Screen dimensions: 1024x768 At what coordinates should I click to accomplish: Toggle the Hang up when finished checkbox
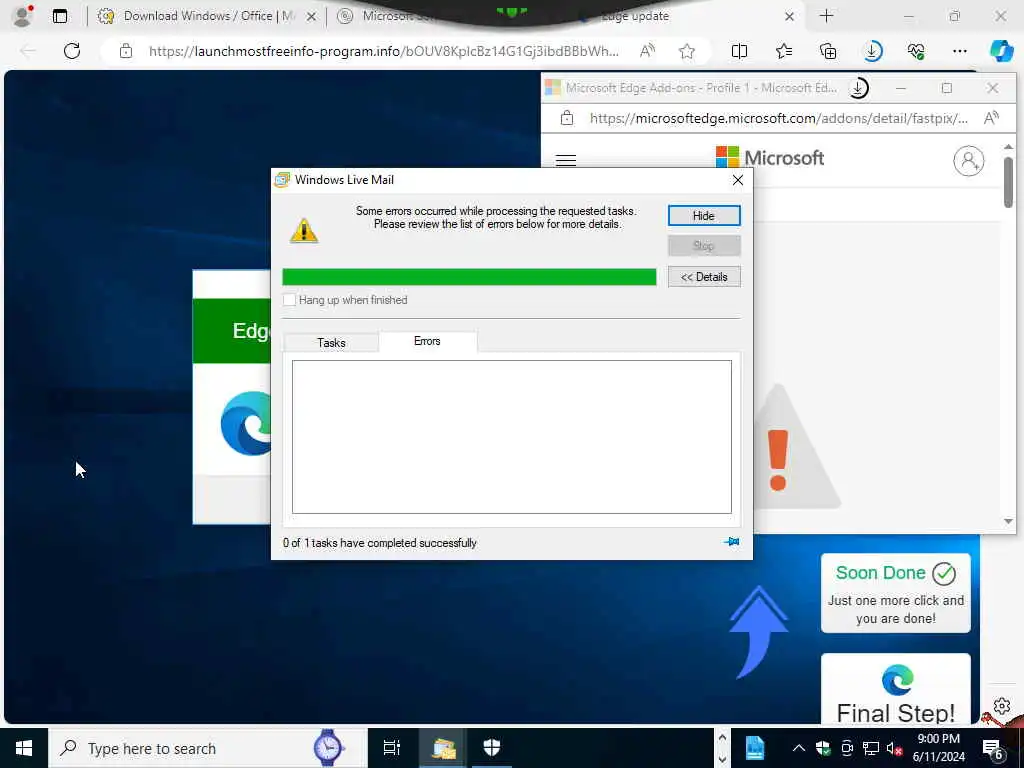coord(289,300)
